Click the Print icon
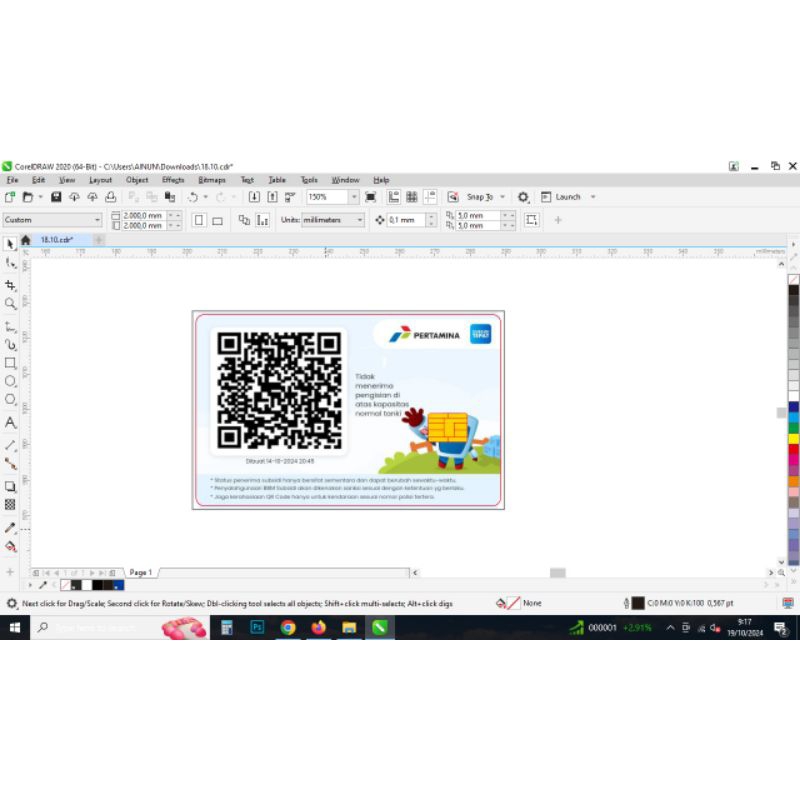Image resolution: width=800 pixels, height=800 pixels. pos(110,197)
